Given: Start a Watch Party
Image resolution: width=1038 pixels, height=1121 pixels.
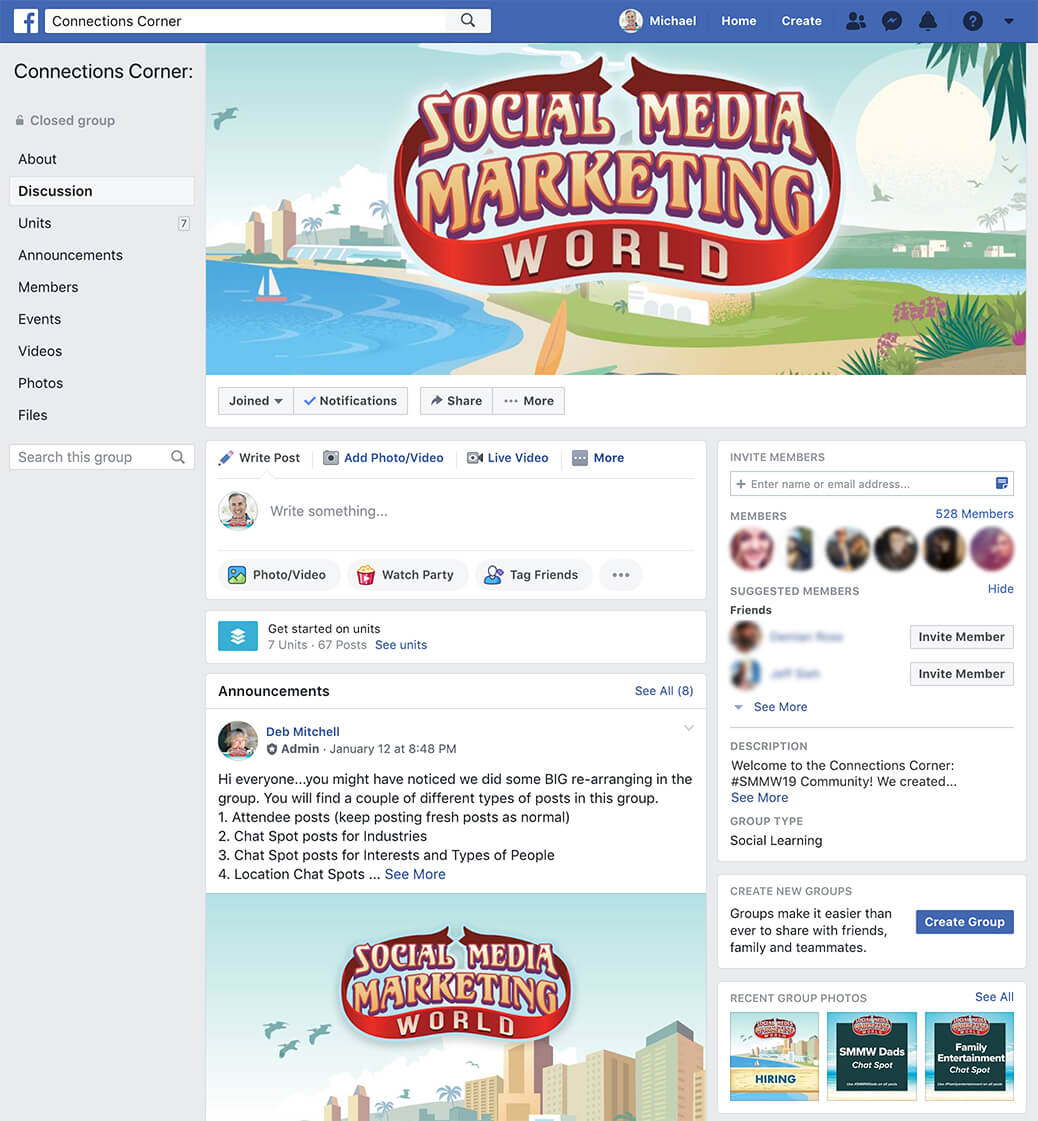Looking at the screenshot, I should click(406, 575).
